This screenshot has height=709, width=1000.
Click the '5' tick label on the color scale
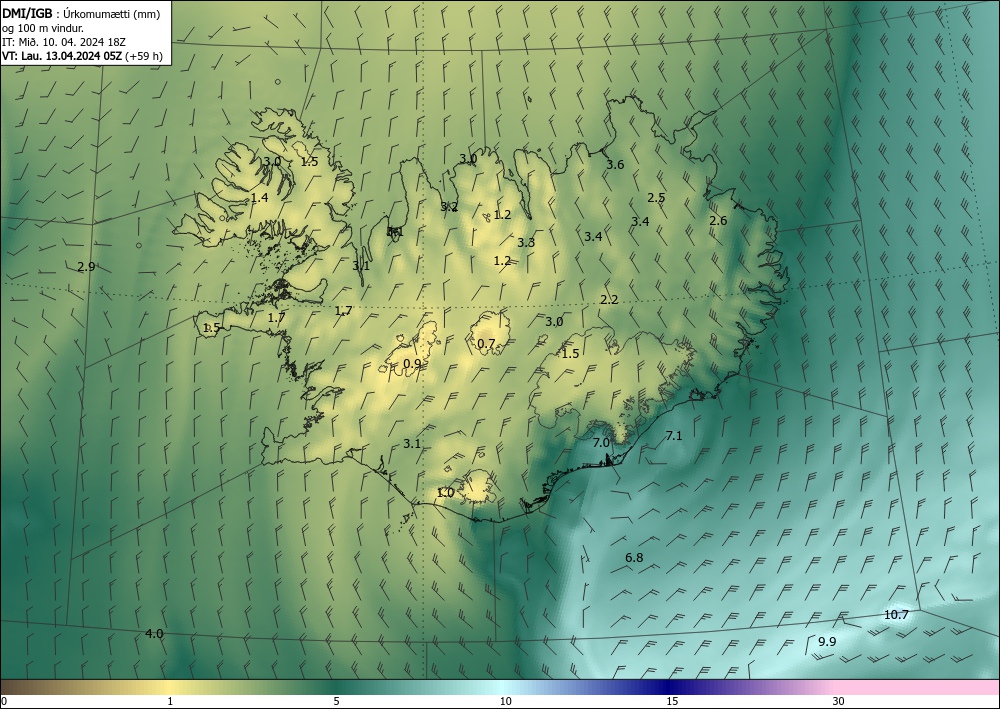pyautogui.click(x=336, y=702)
